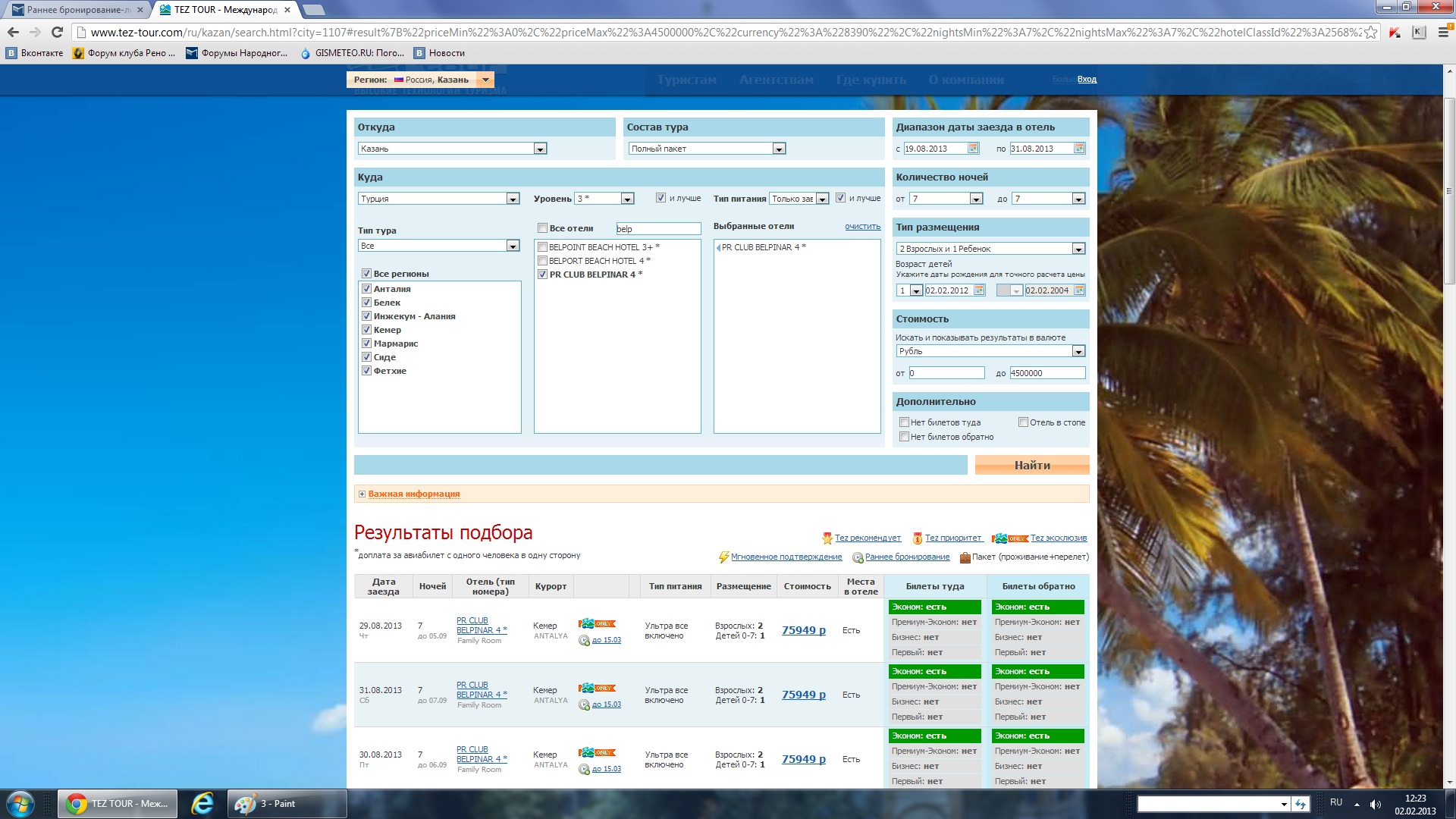1456x819 pixels.
Task: Click the Tez рекомендует legend icon
Action: pyautogui.click(x=827, y=538)
